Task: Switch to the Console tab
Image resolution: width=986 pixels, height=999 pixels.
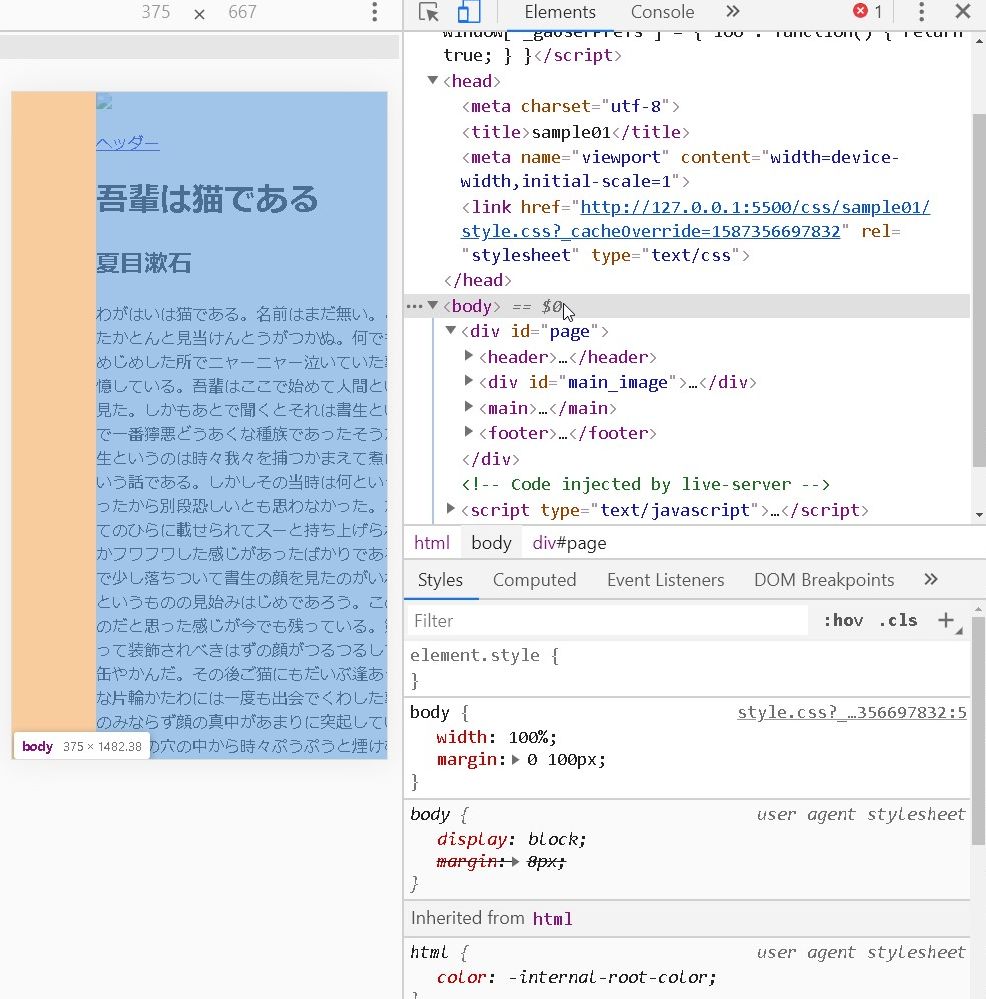Action: click(x=662, y=12)
